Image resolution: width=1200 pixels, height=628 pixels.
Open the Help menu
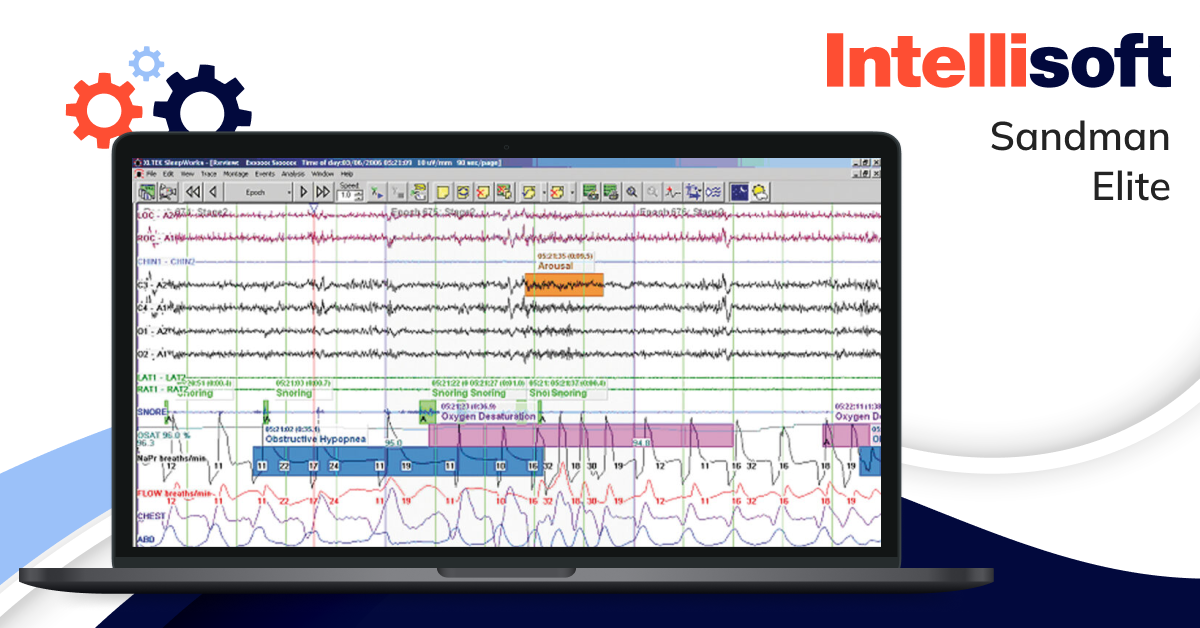(347, 174)
